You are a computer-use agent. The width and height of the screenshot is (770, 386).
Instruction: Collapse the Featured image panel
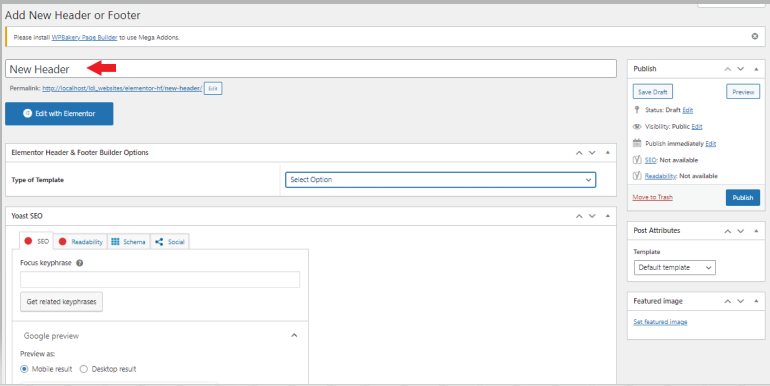click(x=756, y=301)
